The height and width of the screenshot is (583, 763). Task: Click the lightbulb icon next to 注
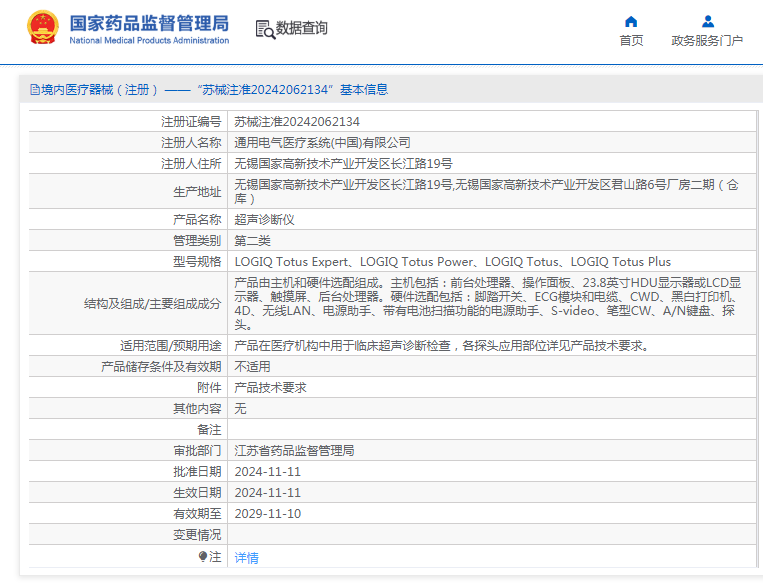click(x=203, y=557)
